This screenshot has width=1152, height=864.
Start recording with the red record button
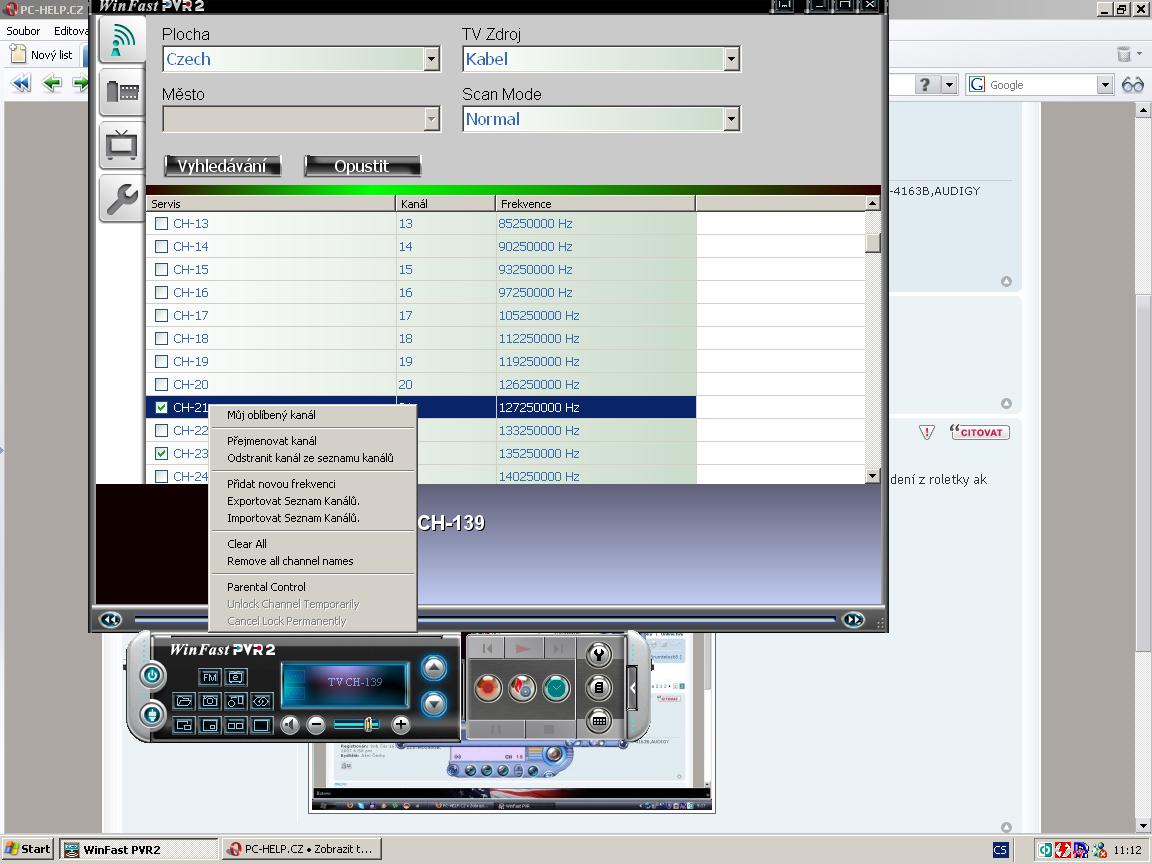pyautogui.click(x=487, y=688)
